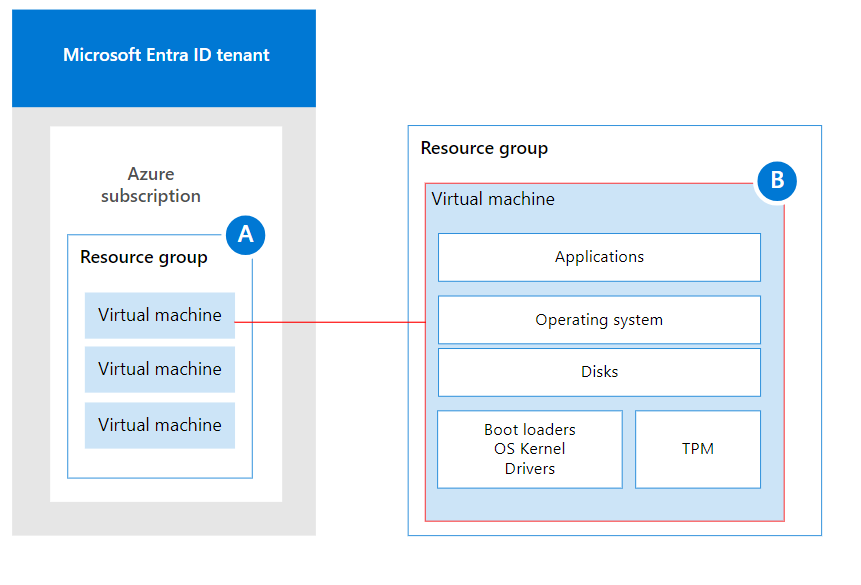861x585 pixels.
Task: Click the Operating system box
Action: [x=599, y=320]
